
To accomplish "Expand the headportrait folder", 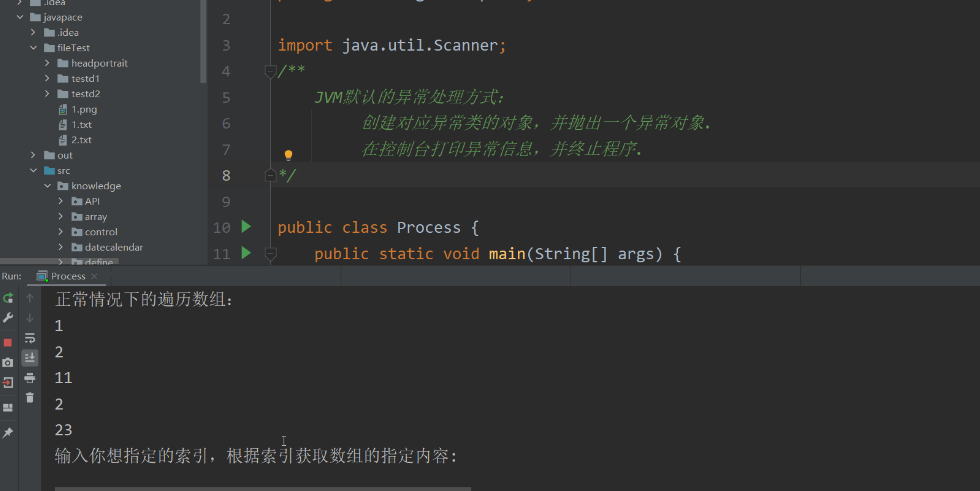I will coord(47,62).
